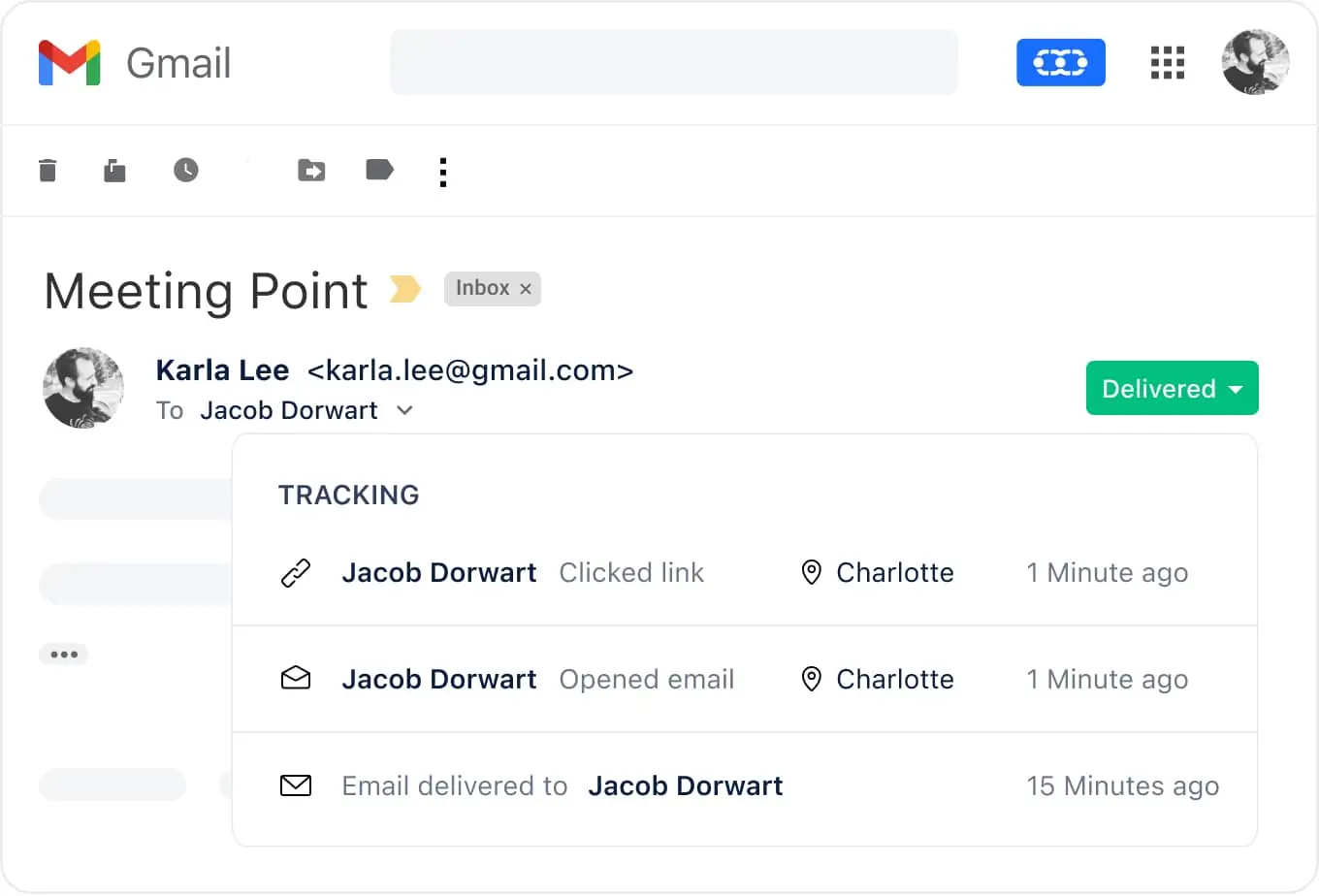This screenshot has width=1319, height=896.
Task: Show trimmed content with ellipsis button
Action: [x=64, y=655]
